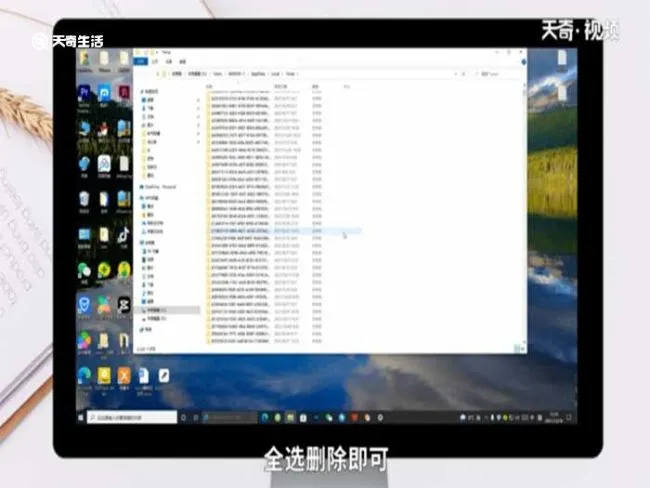Open the Cortana circle on the taskbar
650x488 pixels.
click(184, 418)
